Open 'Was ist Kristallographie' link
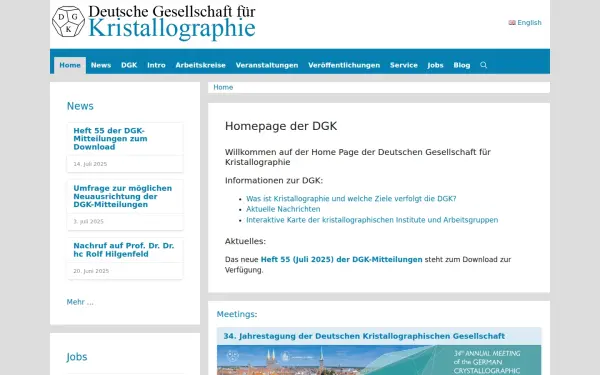Screen dimensions: 600x375 tap(351, 199)
